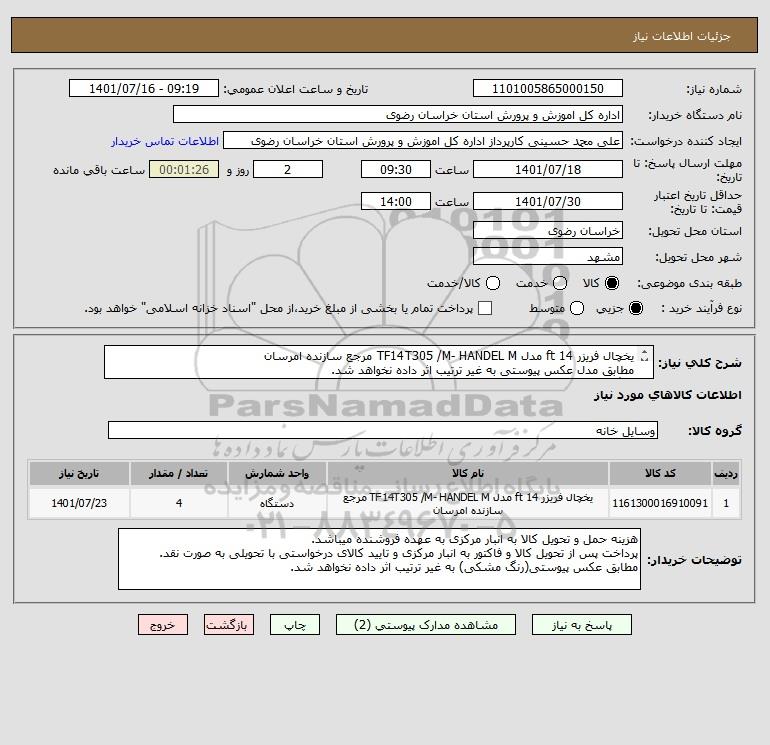770x745 pixels.
Task: Click the استان محل تحویل field خراسان رضوی
Action: click(x=548, y=230)
